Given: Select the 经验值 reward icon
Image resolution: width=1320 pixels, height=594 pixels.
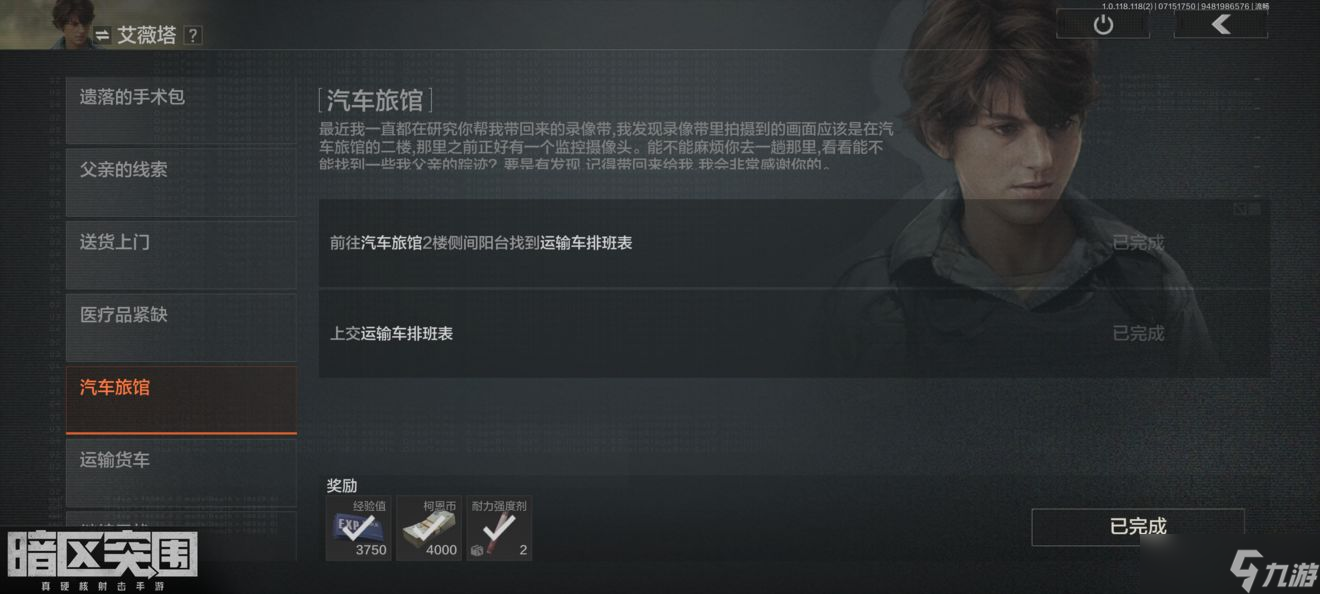Looking at the screenshot, I should [359, 528].
